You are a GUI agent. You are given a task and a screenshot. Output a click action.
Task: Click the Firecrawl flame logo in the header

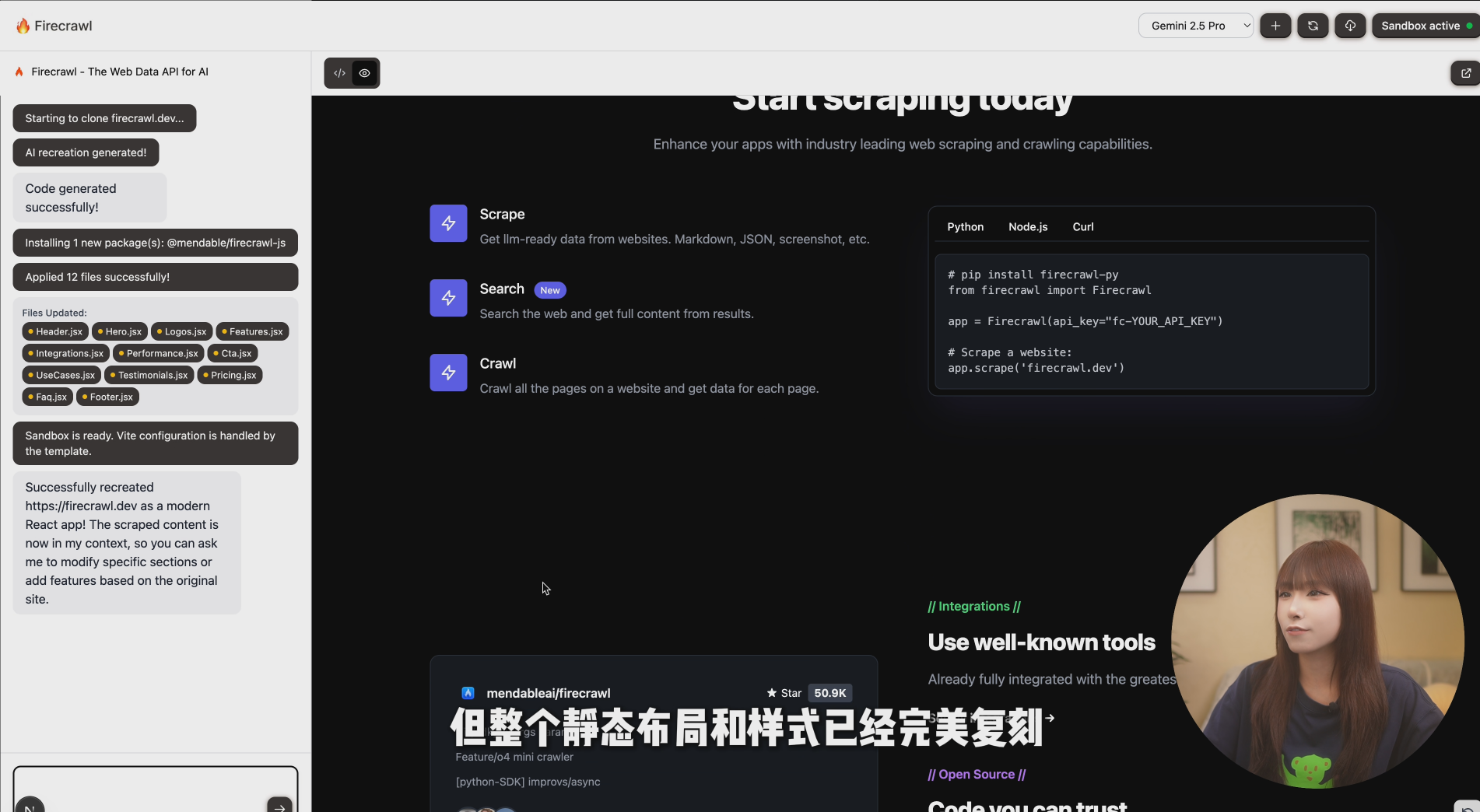click(23, 25)
